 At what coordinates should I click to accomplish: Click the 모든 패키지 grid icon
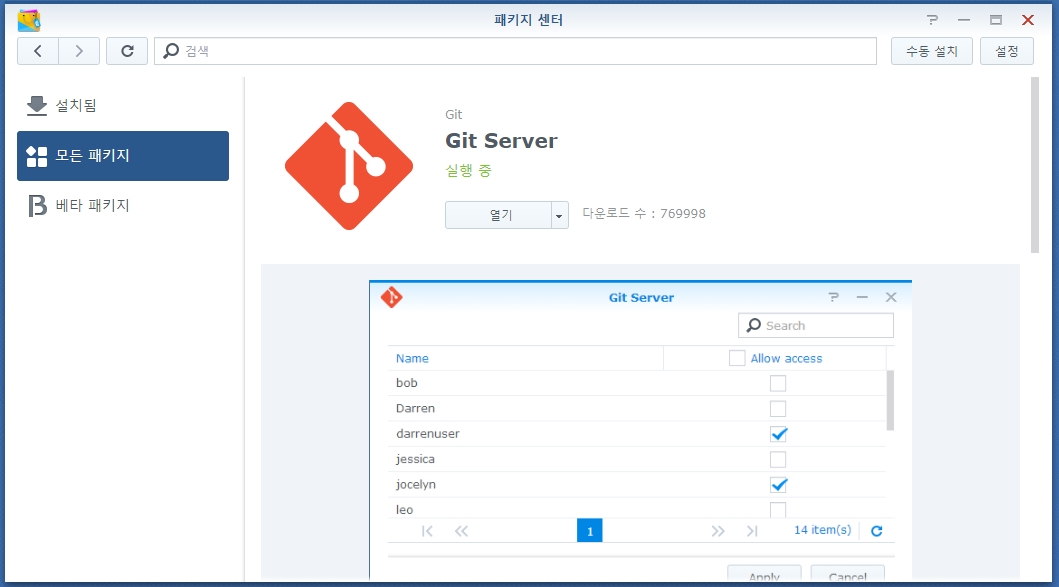(x=36, y=156)
